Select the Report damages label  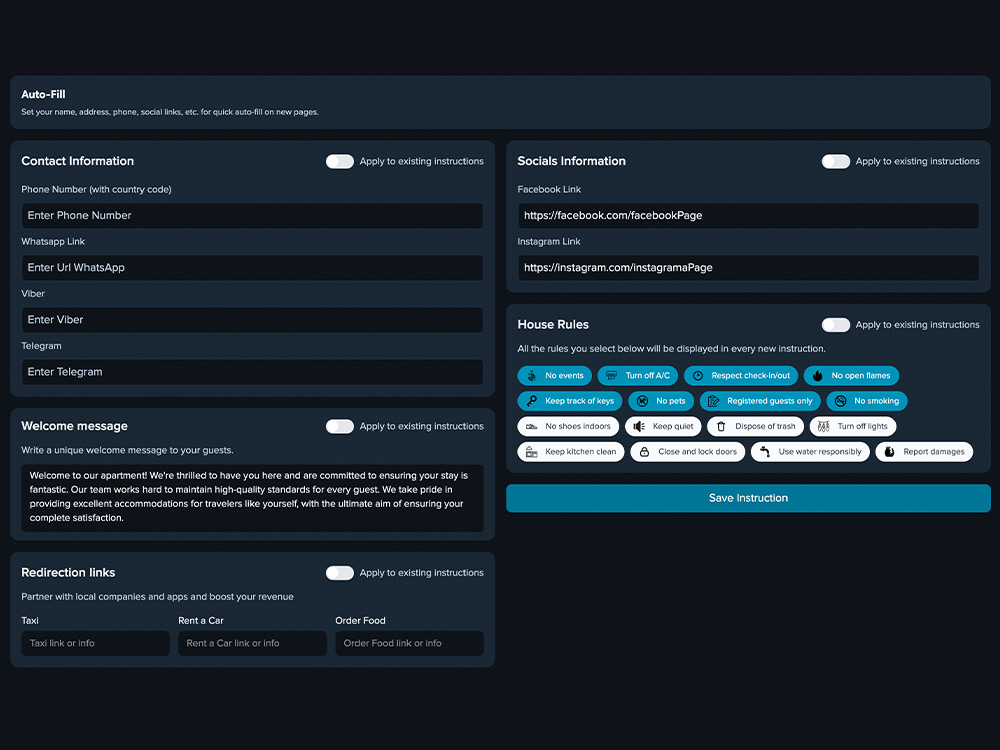934,452
